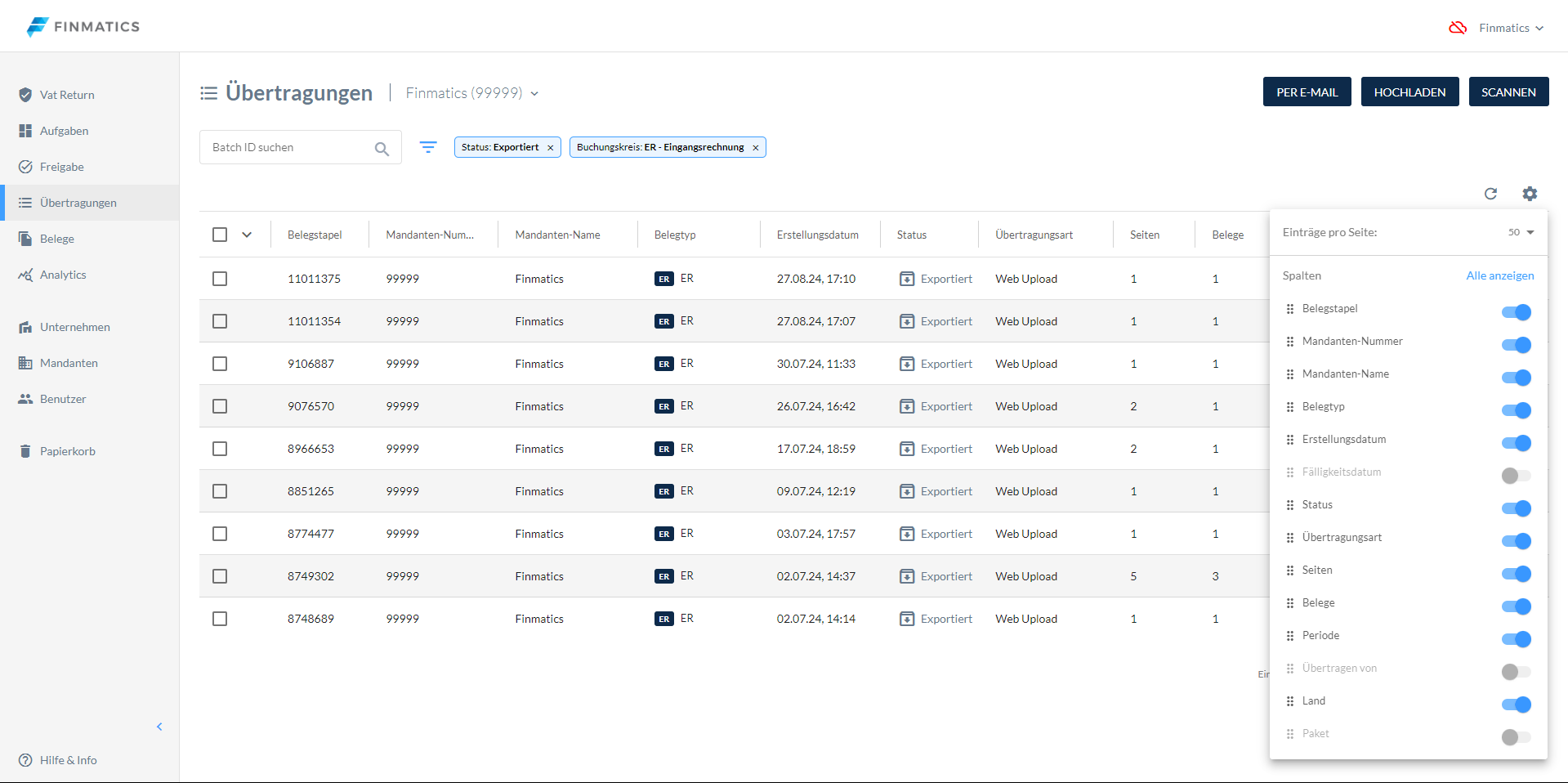The width and height of the screenshot is (1568, 783).
Task: Click the search magnifier icon
Action: point(382,148)
